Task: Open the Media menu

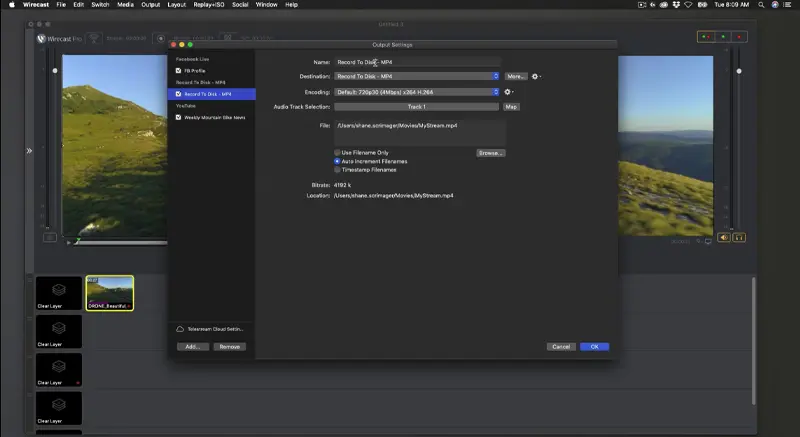Action: point(126,5)
